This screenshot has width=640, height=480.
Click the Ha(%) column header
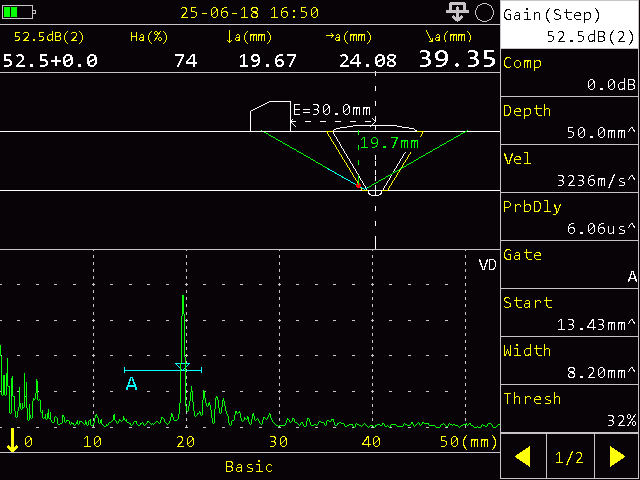[x=149, y=37]
